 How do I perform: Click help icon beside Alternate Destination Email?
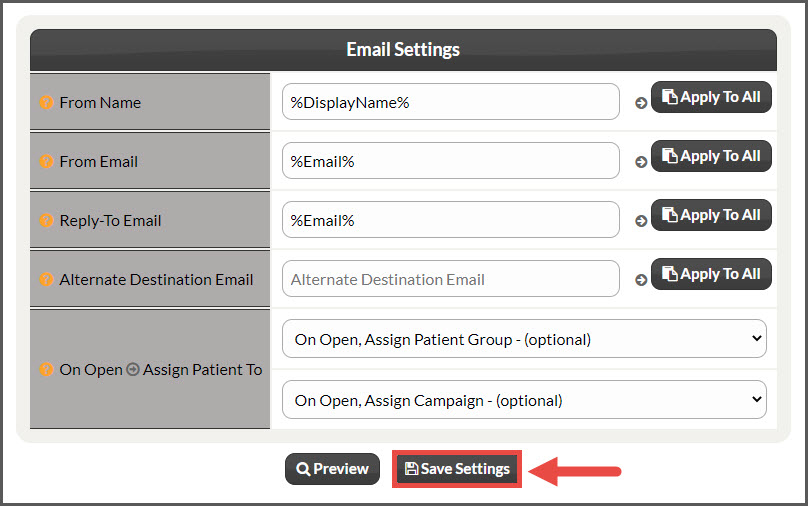pyautogui.click(x=46, y=279)
